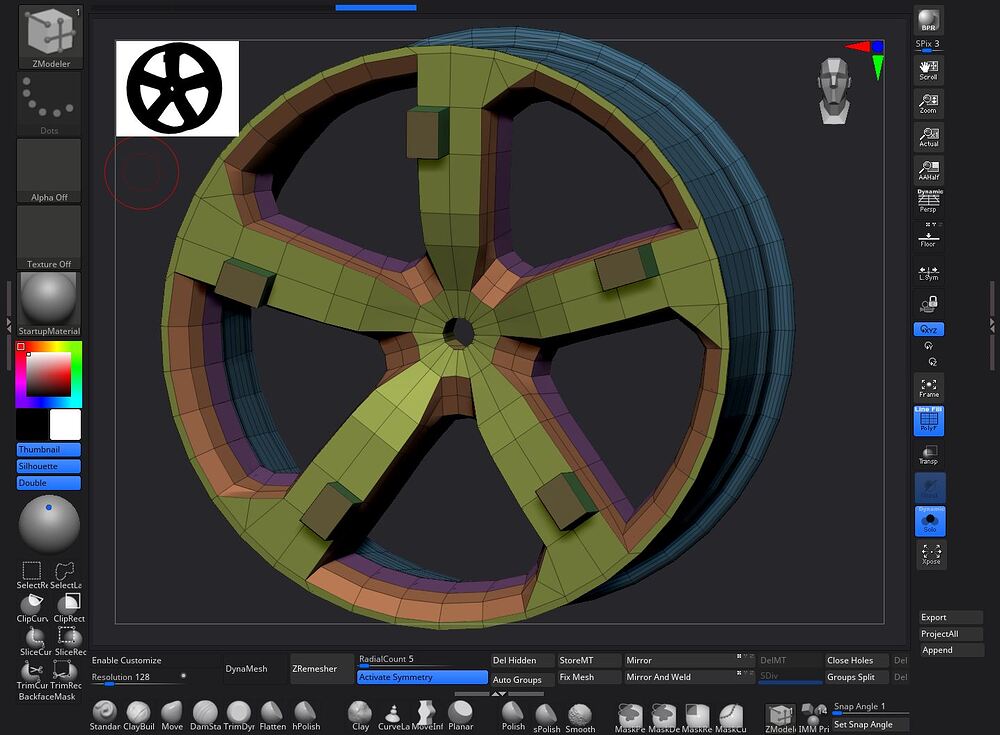
Task: Pick the MoveInfiniteDepth brush
Action: [x=427, y=716]
